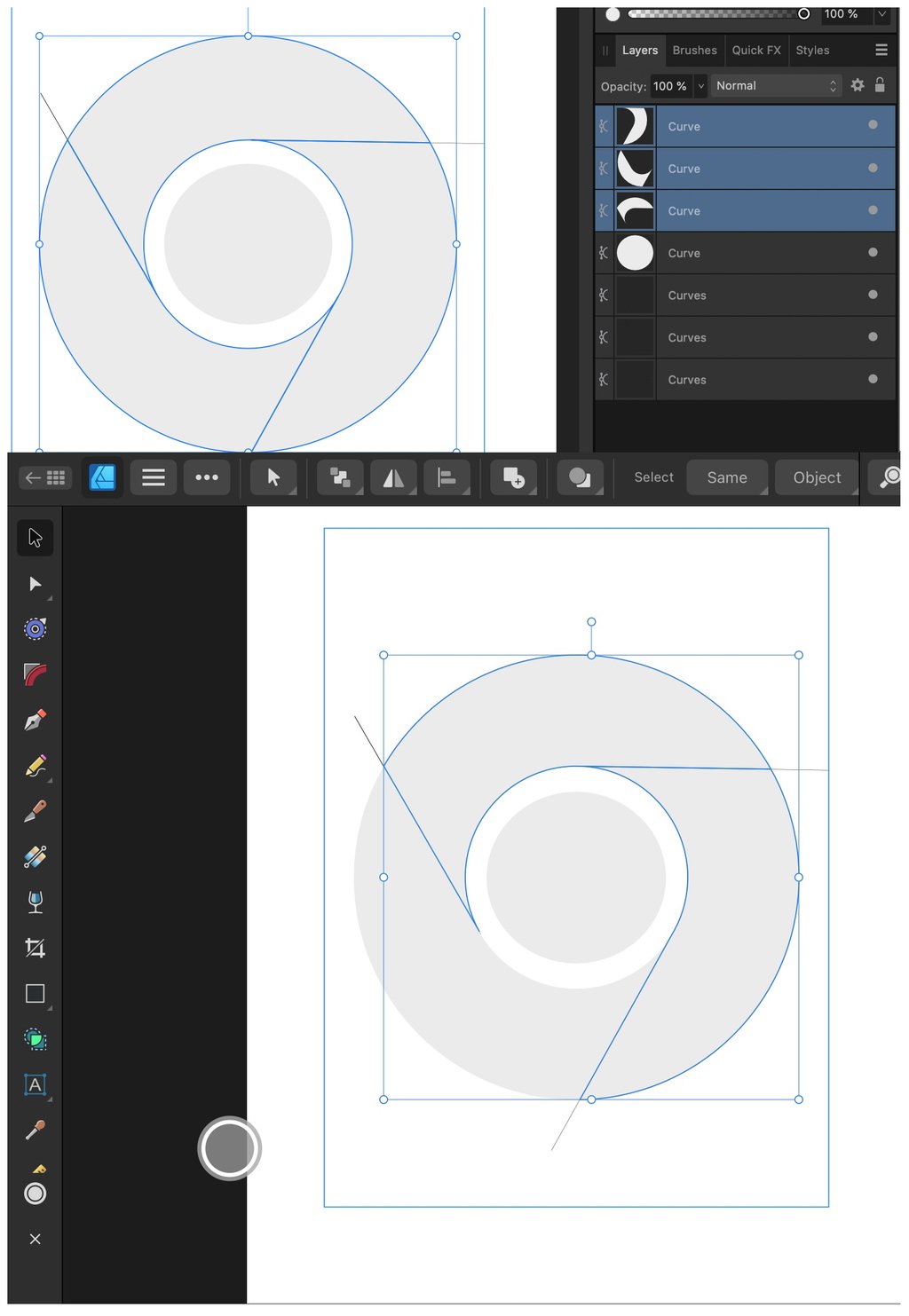Click the large gray circular touch modifier button
Image resolution: width=909 pixels, height=1316 pixels.
(x=229, y=1148)
